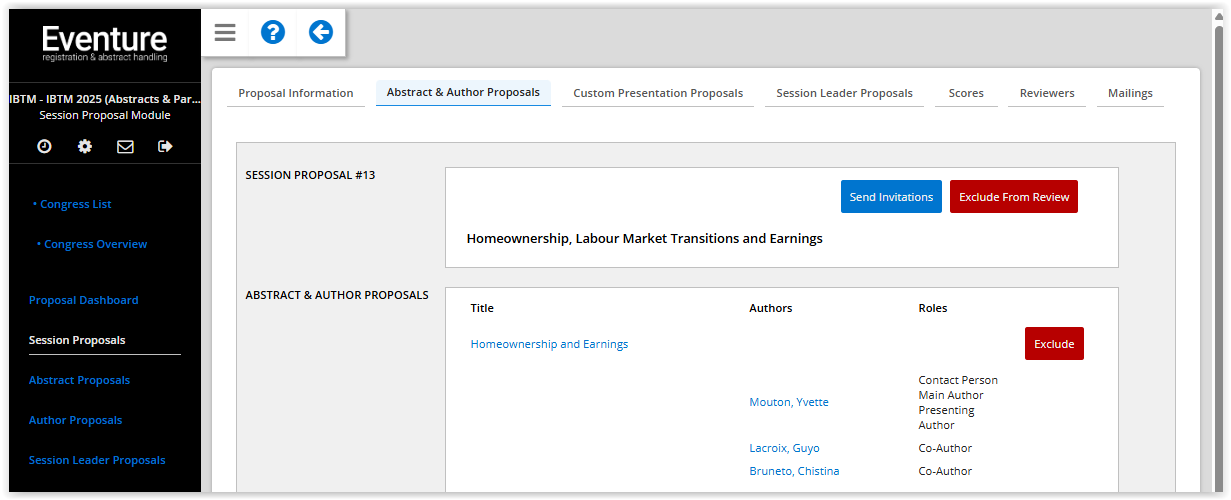Switch to the Proposal Information tab
The width and height of the screenshot is (1231, 500).
coord(296,93)
